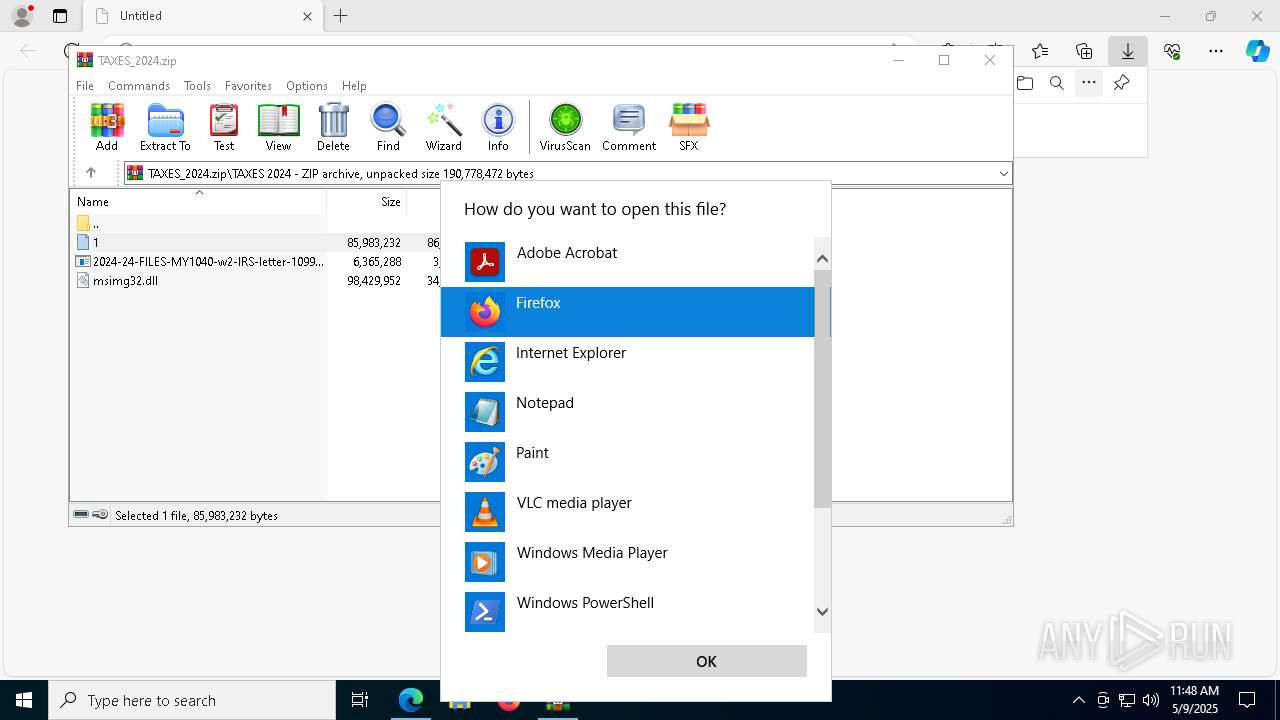Focus the taskbar search box
This screenshot has width=1280, height=720.
click(192, 700)
